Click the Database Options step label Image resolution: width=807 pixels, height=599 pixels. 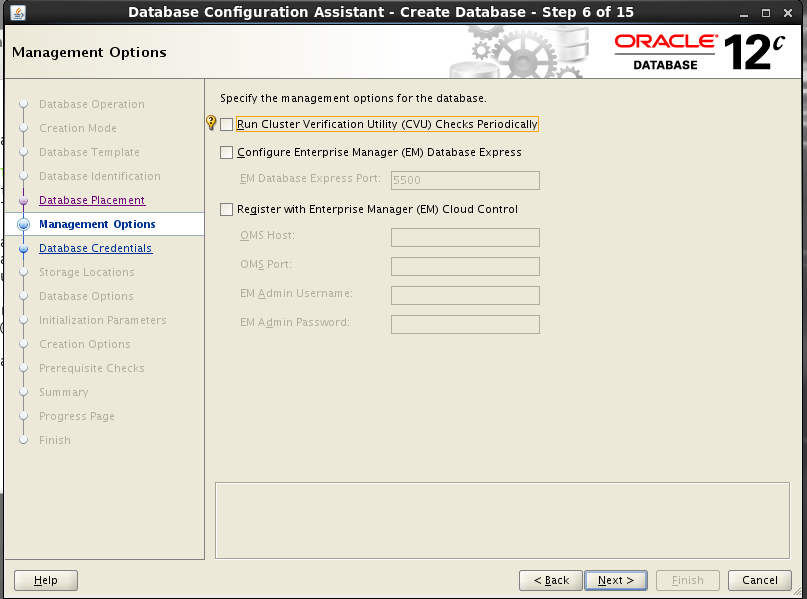(x=86, y=296)
